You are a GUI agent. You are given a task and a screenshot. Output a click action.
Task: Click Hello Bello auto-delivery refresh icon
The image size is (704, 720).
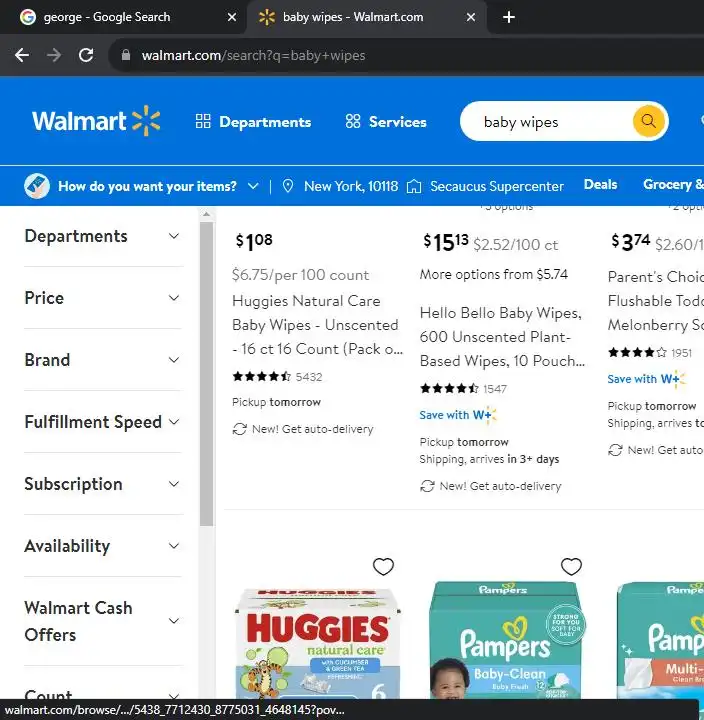427,486
